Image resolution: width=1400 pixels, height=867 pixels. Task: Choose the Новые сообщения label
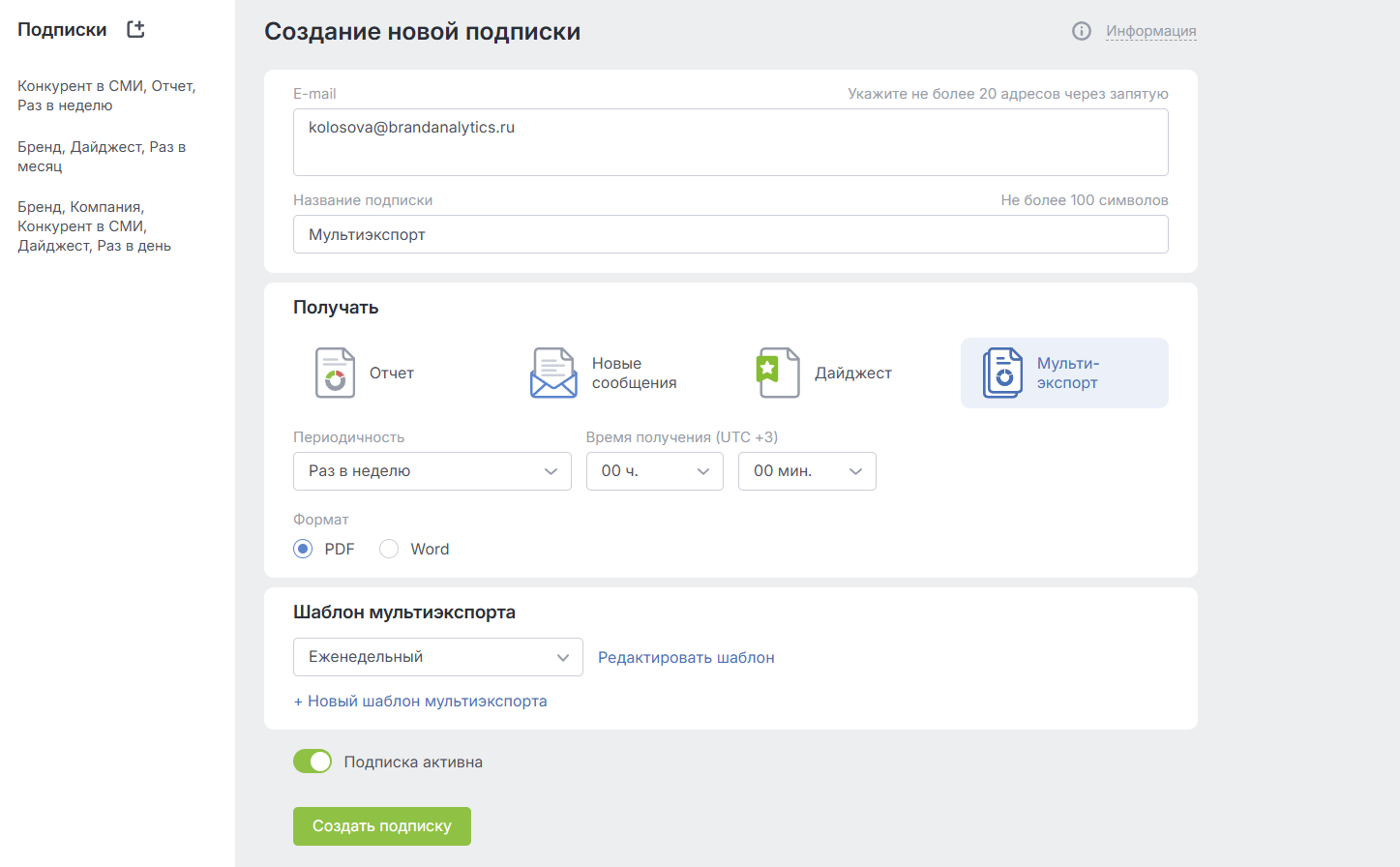coord(634,373)
